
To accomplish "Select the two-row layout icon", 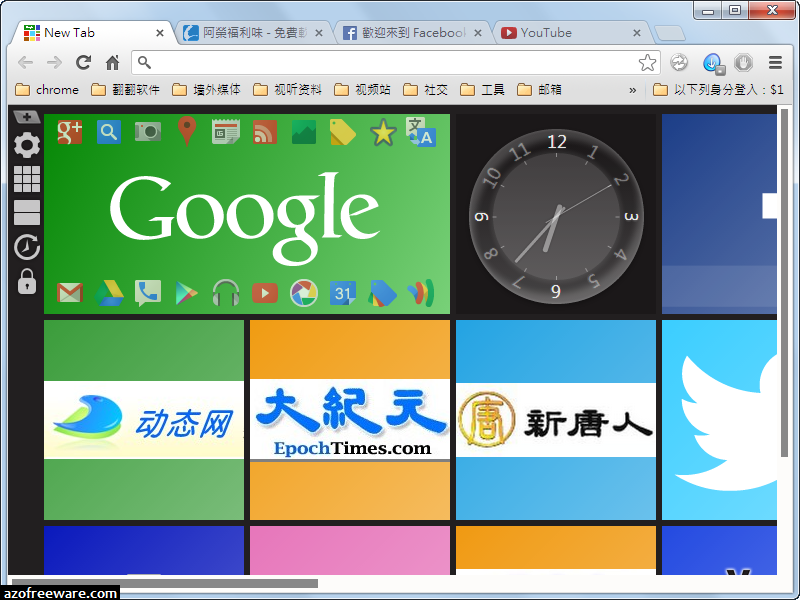I will click(27, 213).
